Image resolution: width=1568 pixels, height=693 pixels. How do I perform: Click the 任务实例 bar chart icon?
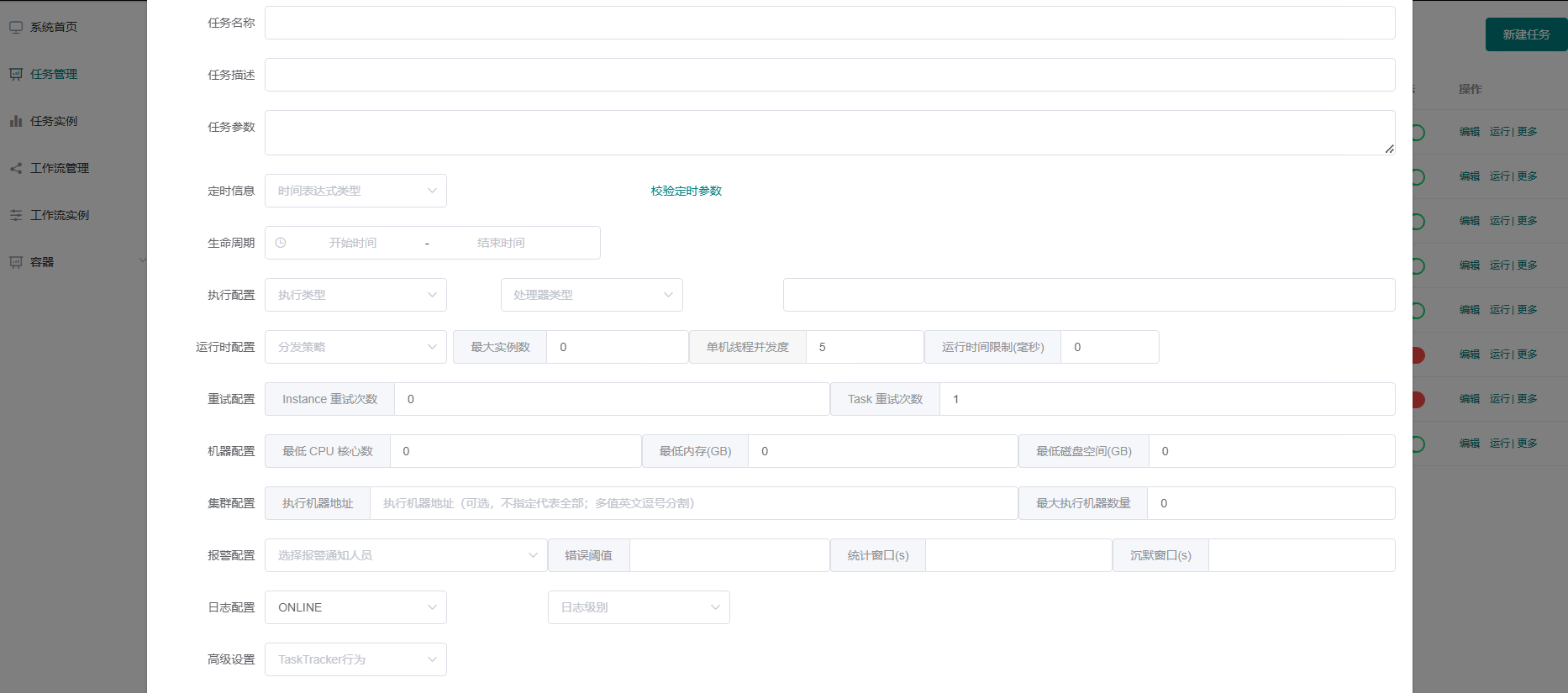(x=16, y=121)
